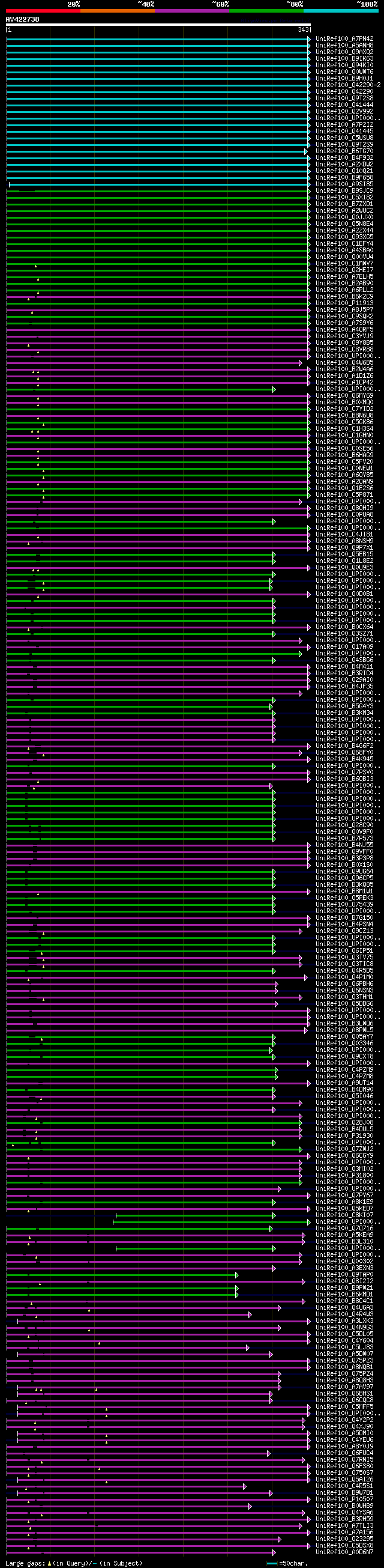Click the UniRef100_C5GK86 label
The width and height of the screenshot is (384, 1568).
click(344, 422)
